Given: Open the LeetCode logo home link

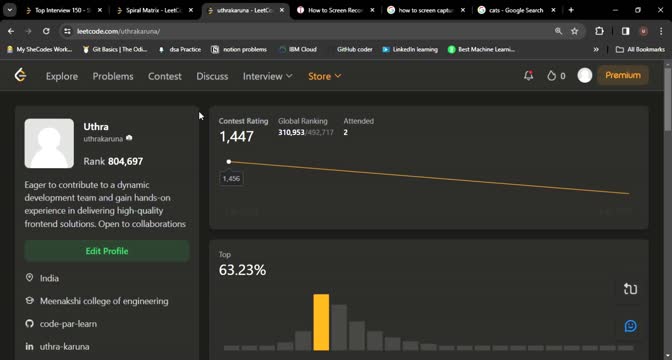Looking at the screenshot, I should click(x=20, y=75).
